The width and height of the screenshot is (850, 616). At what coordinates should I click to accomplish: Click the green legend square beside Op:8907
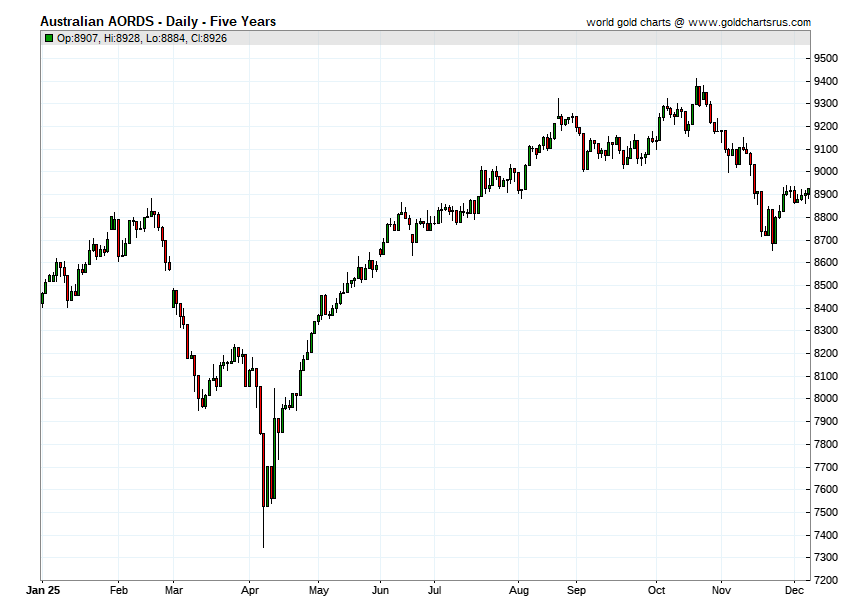tap(49, 38)
